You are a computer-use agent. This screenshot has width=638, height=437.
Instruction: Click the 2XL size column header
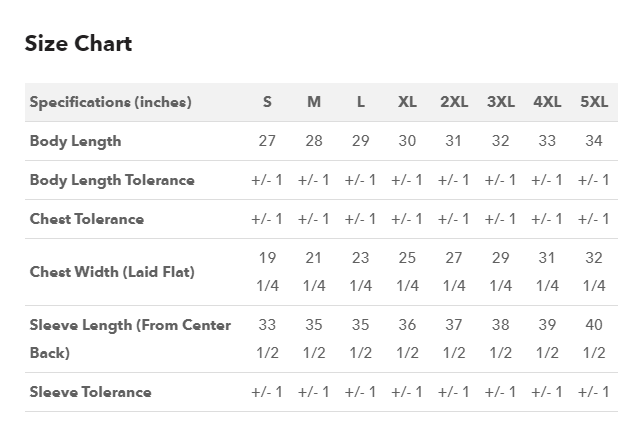point(454,102)
